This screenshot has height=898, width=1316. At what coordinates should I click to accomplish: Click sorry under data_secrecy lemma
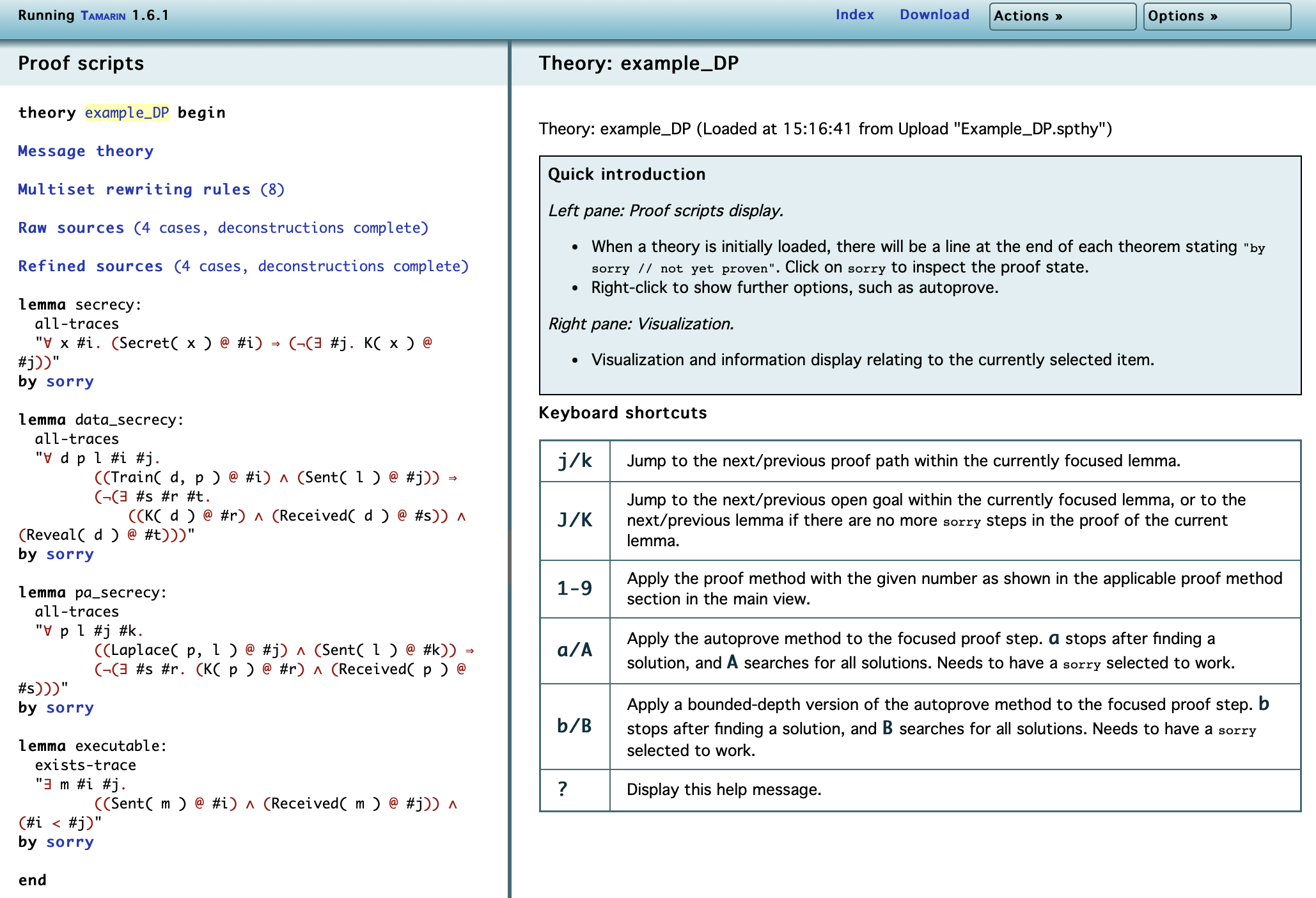point(70,554)
